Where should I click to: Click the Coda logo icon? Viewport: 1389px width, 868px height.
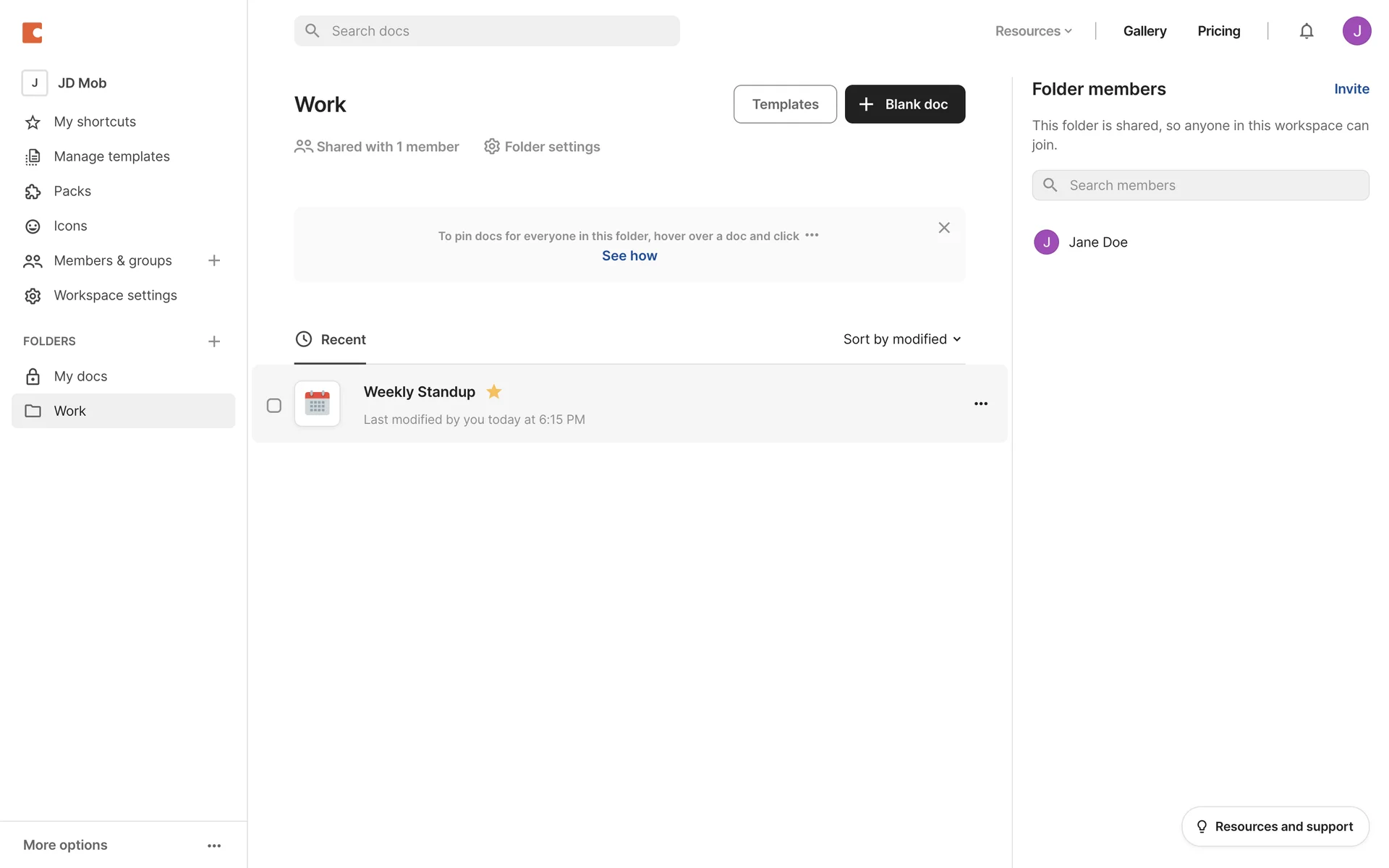pyautogui.click(x=33, y=33)
